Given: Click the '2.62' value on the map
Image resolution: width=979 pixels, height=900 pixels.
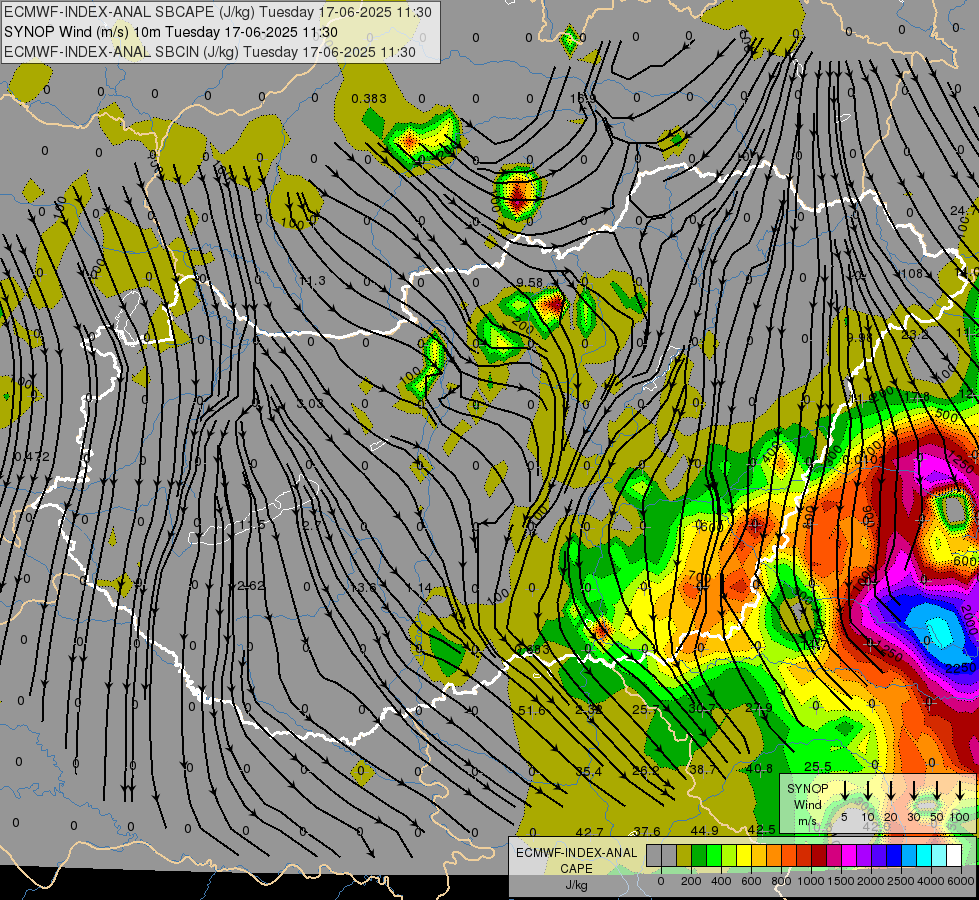Looking at the screenshot, I should tap(251, 585).
